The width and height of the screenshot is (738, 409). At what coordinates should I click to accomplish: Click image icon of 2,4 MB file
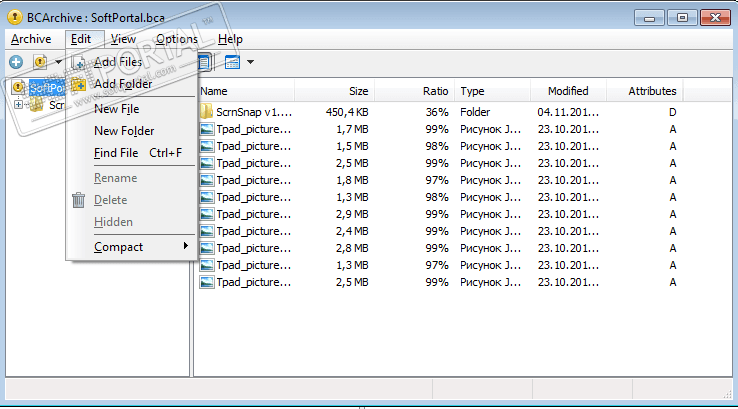[207, 231]
